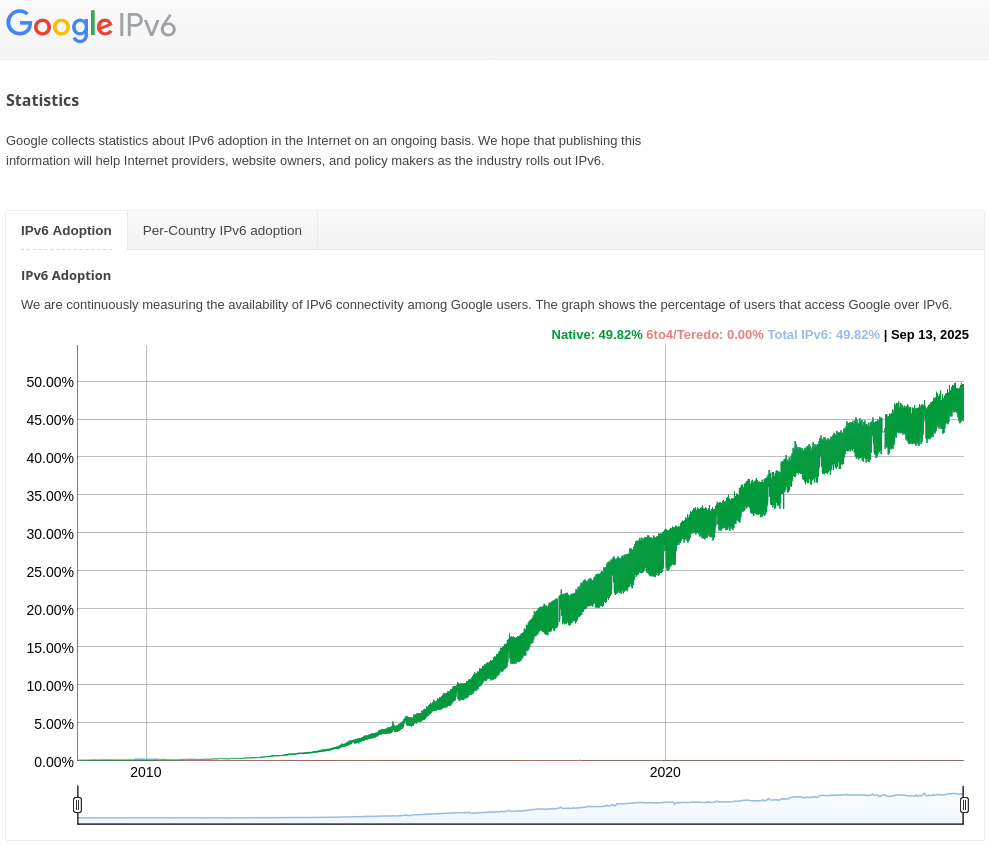
Task: Click the 25.00% y-axis label
Action: pyautogui.click(x=50, y=572)
